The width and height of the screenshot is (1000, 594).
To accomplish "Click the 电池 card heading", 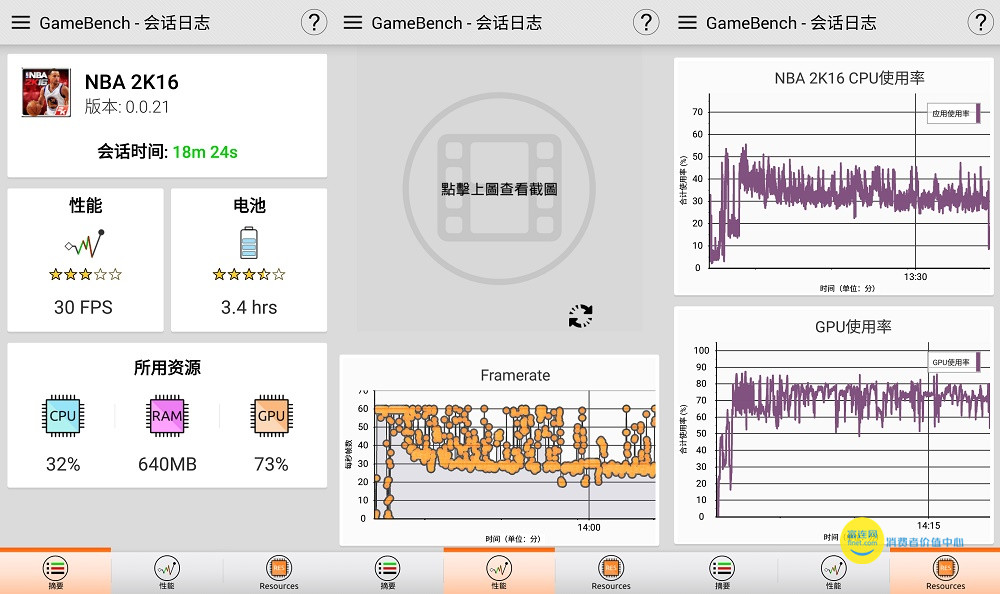I will click(x=249, y=205).
